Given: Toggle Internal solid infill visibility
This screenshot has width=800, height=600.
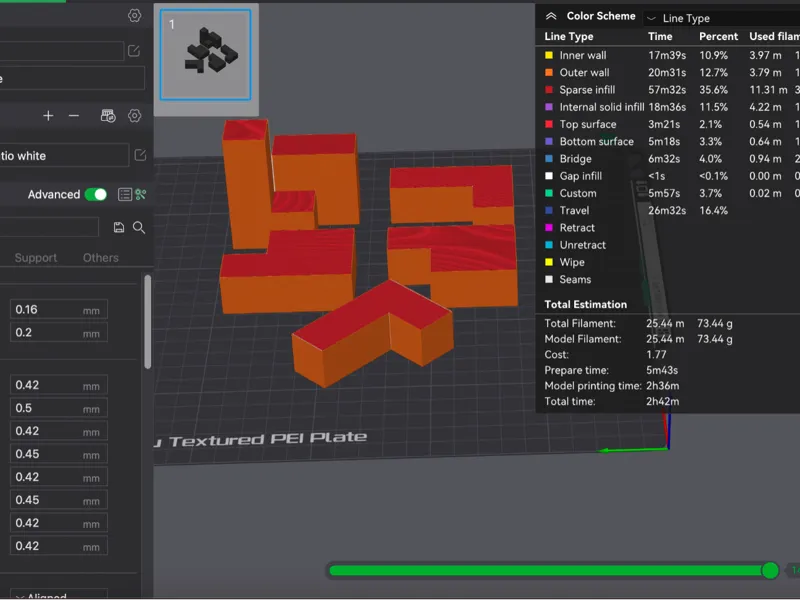Looking at the screenshot, I should point(549,107).
